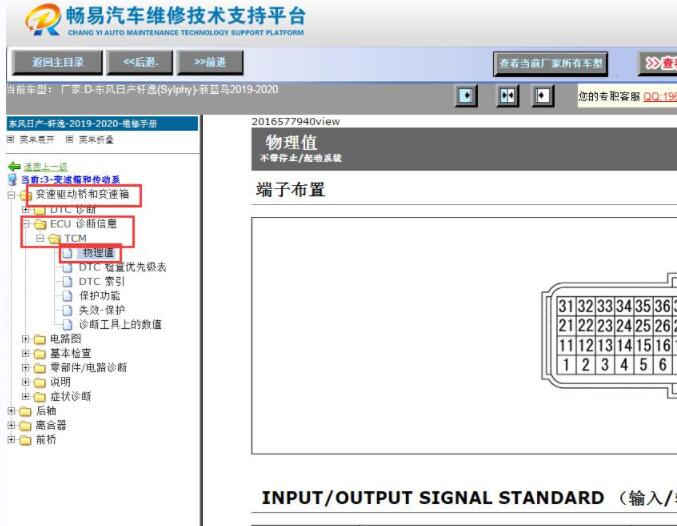Screen dimensions: 677x526
Task: Click the 畅易 platform logo icon
Action: tap(43, 19)
